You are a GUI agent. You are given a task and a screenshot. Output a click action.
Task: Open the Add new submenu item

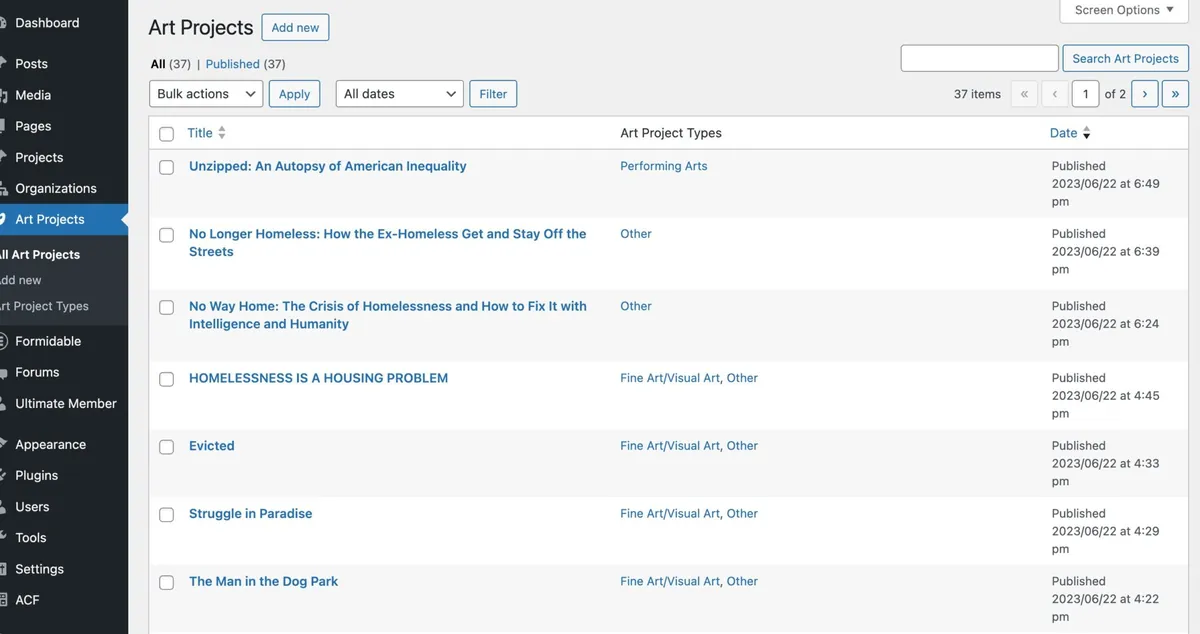point(21,280)
